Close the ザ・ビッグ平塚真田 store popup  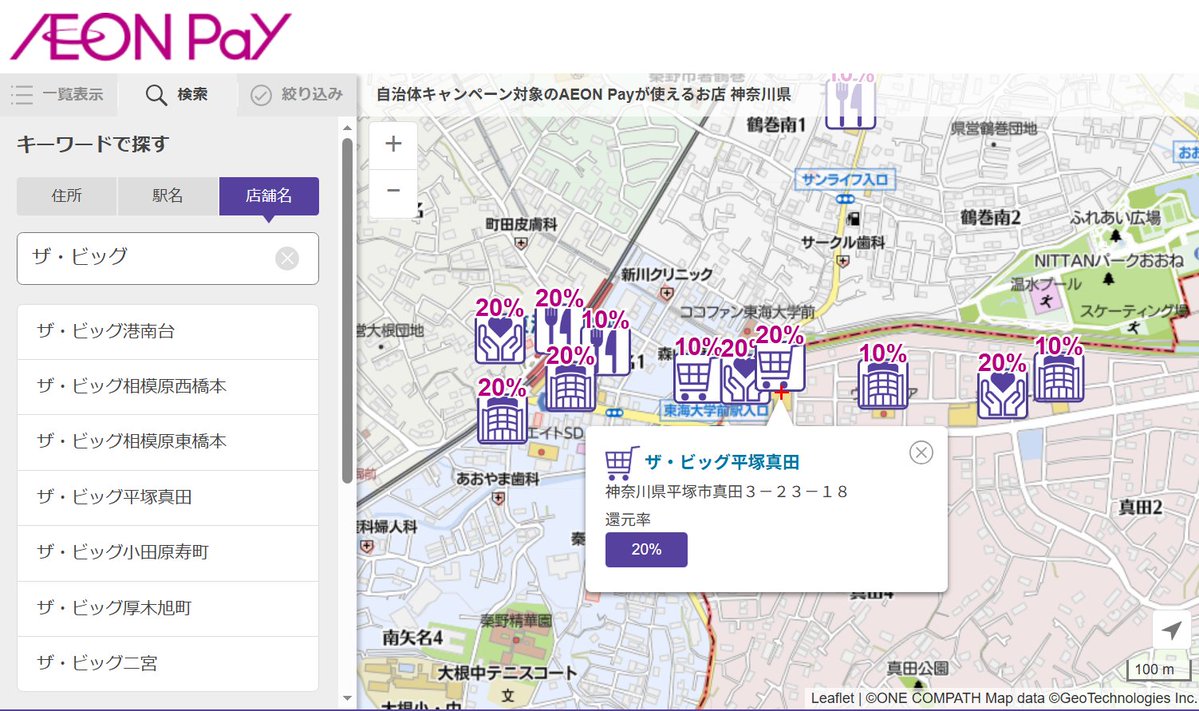click(x=921, y=453)
